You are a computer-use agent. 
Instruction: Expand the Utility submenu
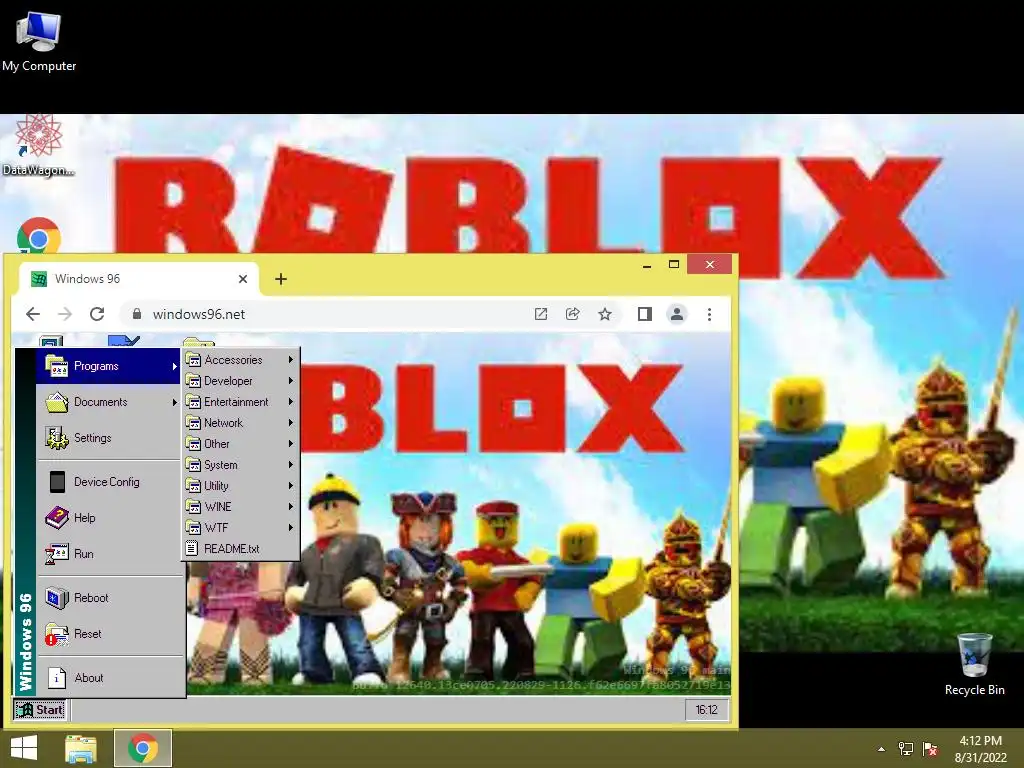(x=240, y=486)
